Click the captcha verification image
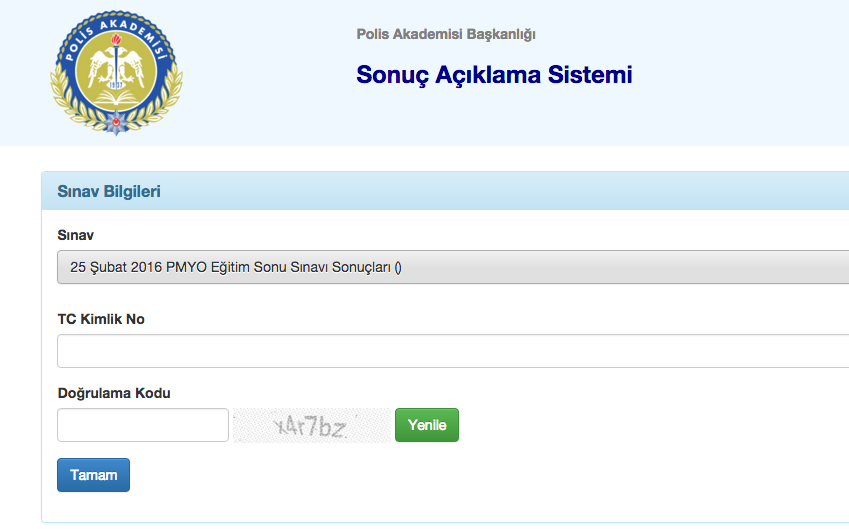Viewport: 849px width, 529px height. 311,426
